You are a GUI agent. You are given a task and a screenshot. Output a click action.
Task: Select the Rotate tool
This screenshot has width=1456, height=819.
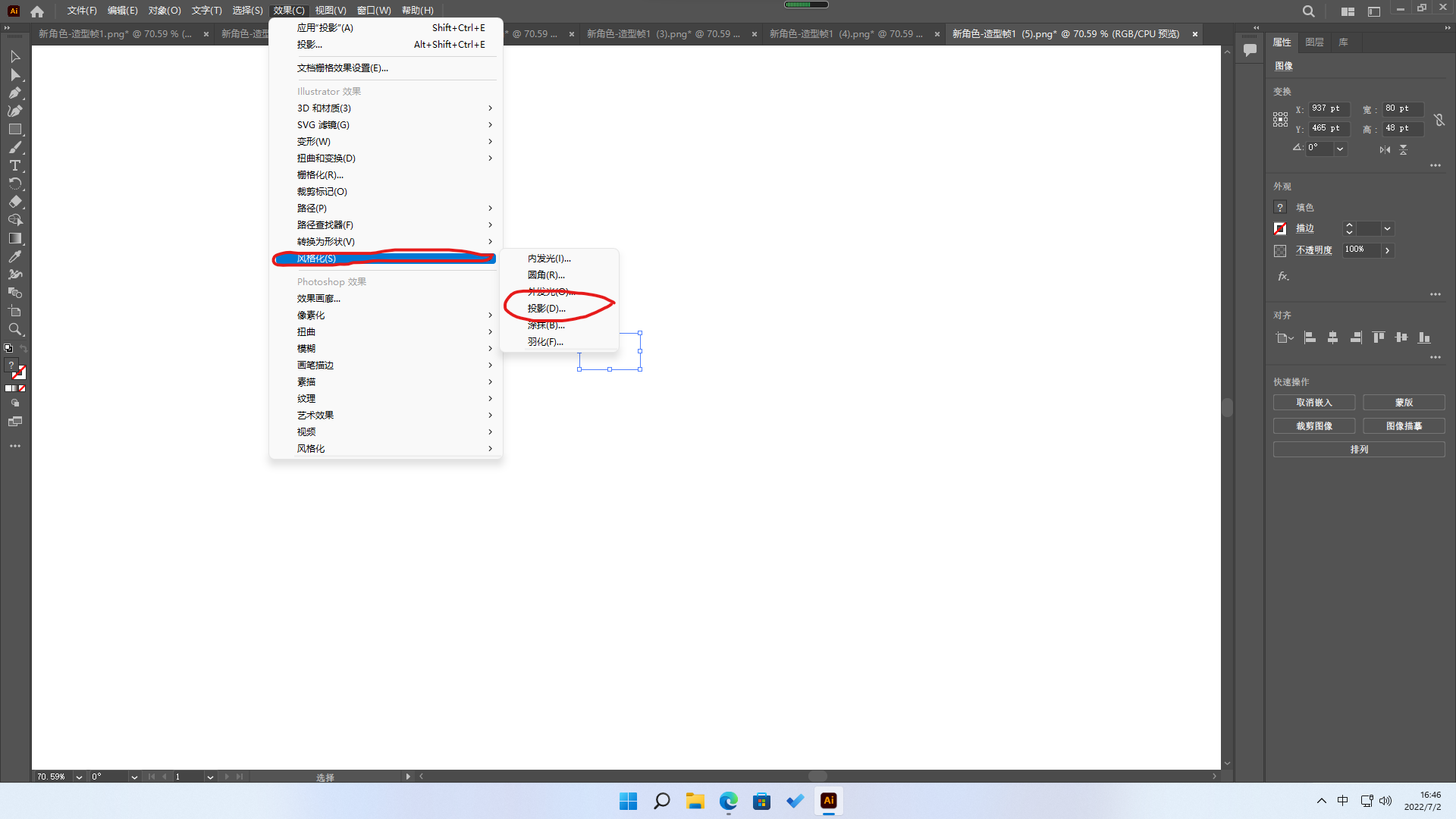click(x=14, y=184)
